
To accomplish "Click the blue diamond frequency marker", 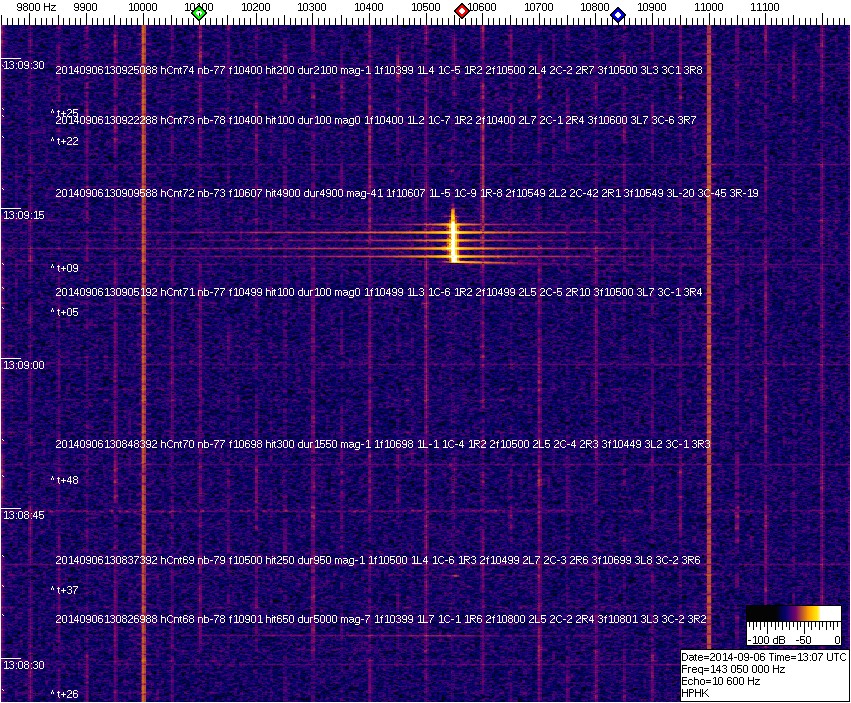I will [x=618, y=14].
